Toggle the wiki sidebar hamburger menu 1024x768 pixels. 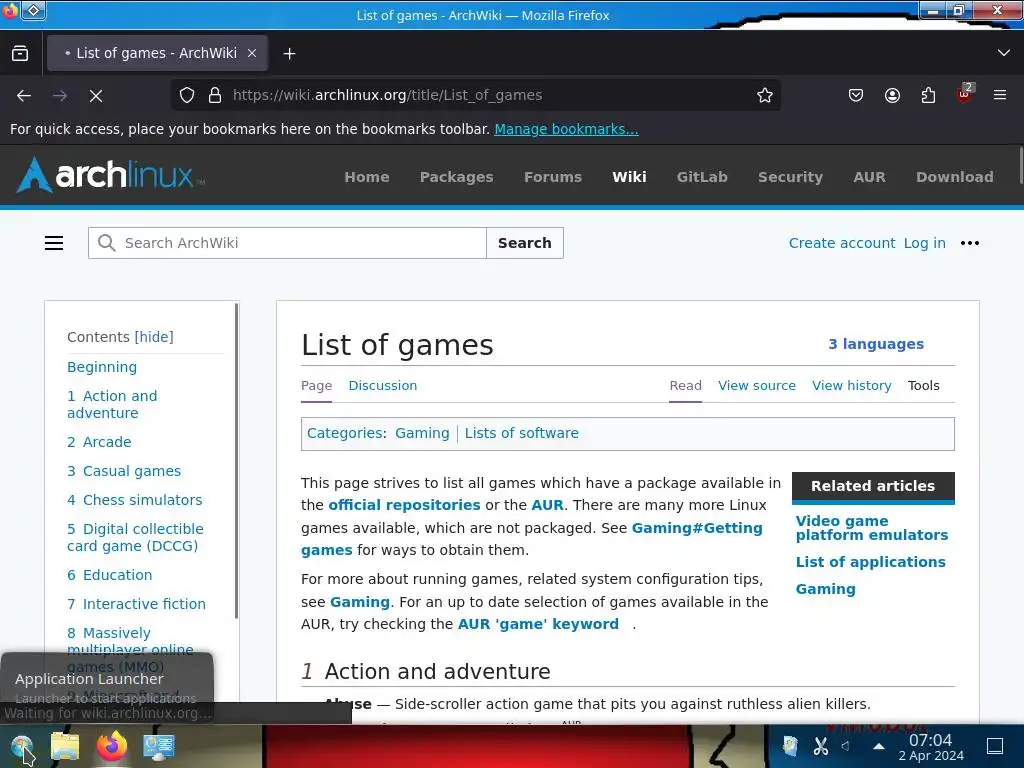coord(54,243)
